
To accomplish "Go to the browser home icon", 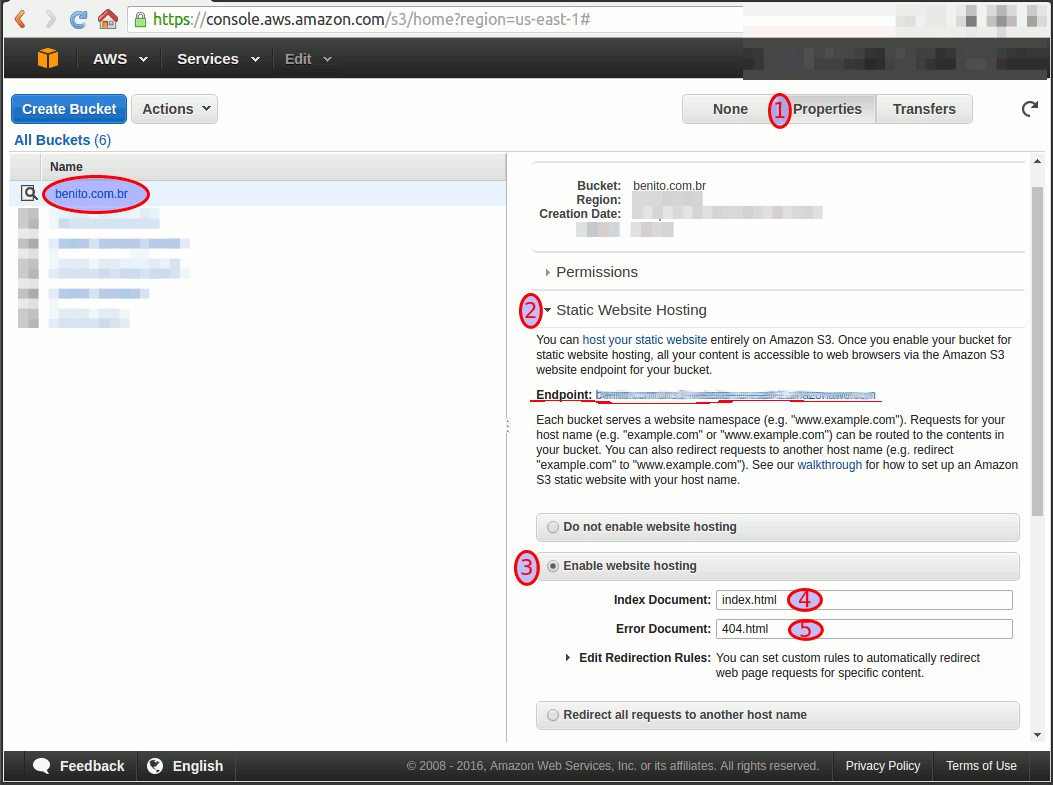I will (107, 19).
